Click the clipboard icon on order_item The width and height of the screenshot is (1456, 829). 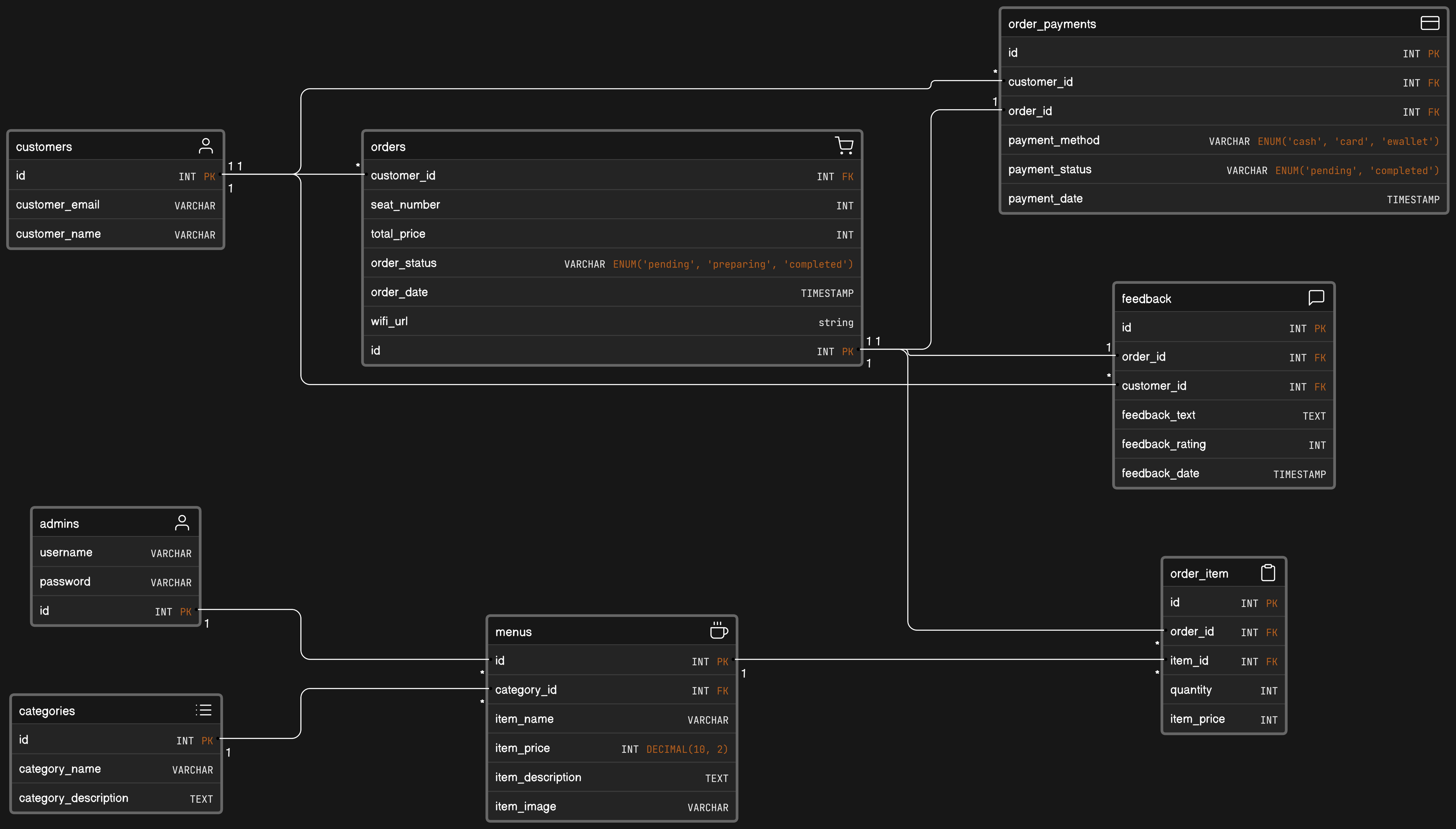[1268, 573]
